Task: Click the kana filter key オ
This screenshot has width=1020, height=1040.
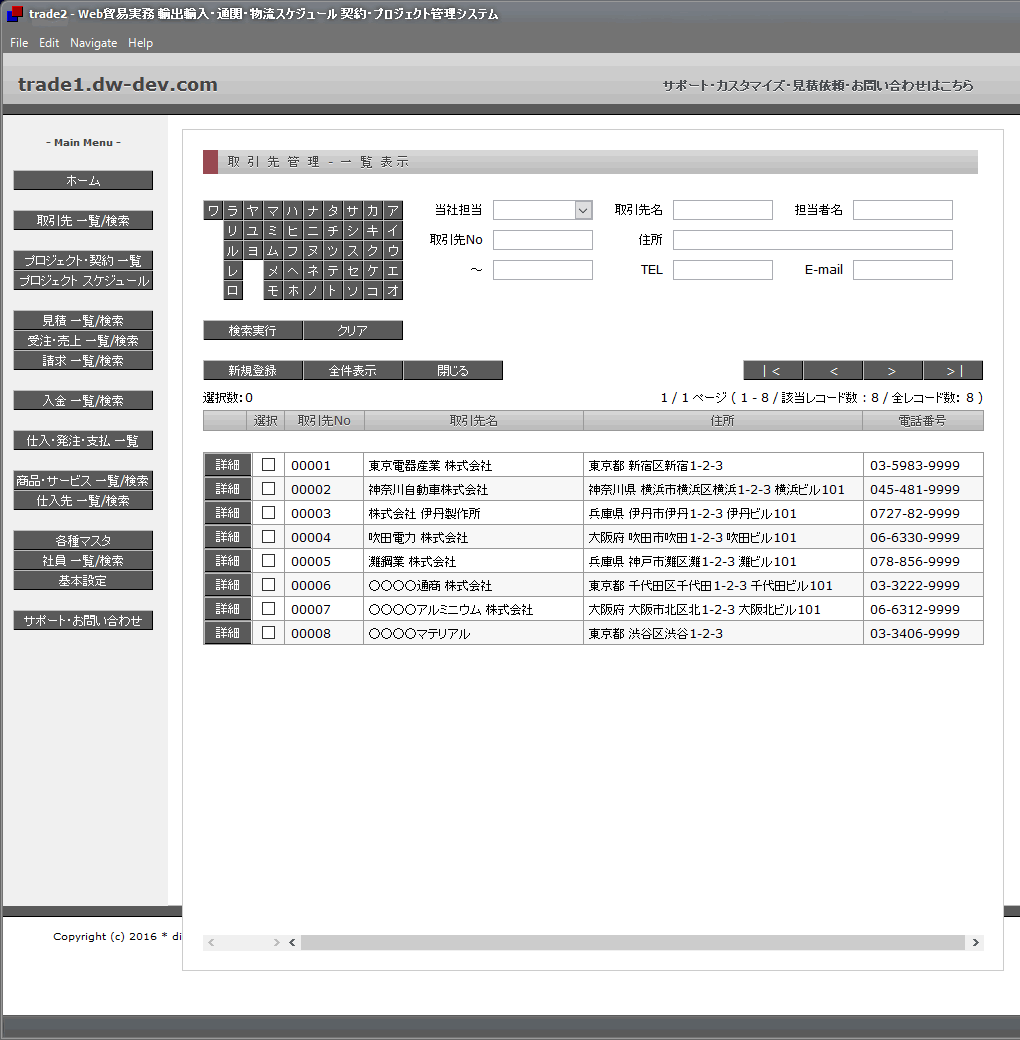Action: click(x=393, y=290)
